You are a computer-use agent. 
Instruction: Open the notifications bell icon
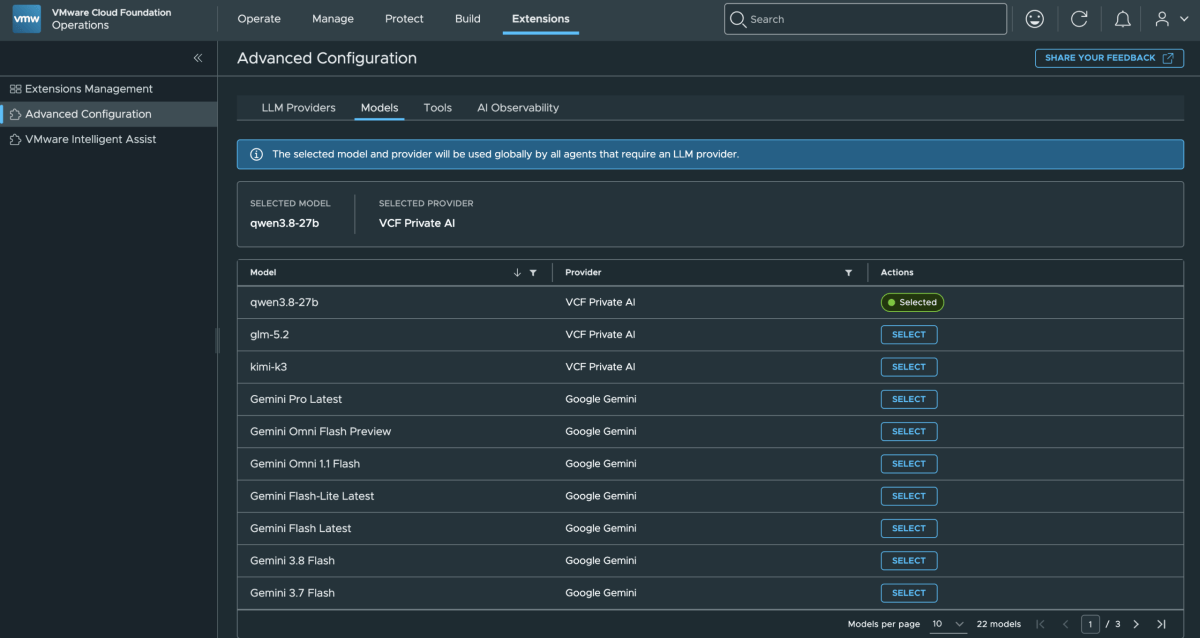[x=1123, y=19]
